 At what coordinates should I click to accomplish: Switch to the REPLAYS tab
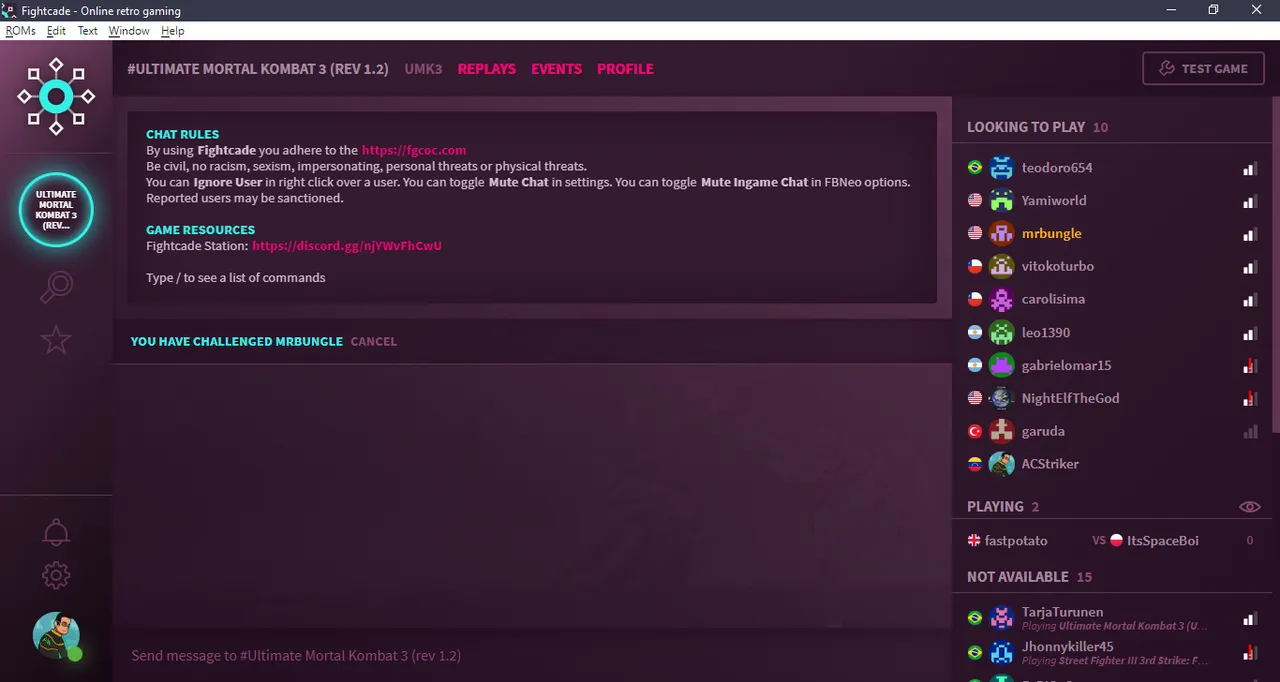pyautogui.click(x=487, y=69)
